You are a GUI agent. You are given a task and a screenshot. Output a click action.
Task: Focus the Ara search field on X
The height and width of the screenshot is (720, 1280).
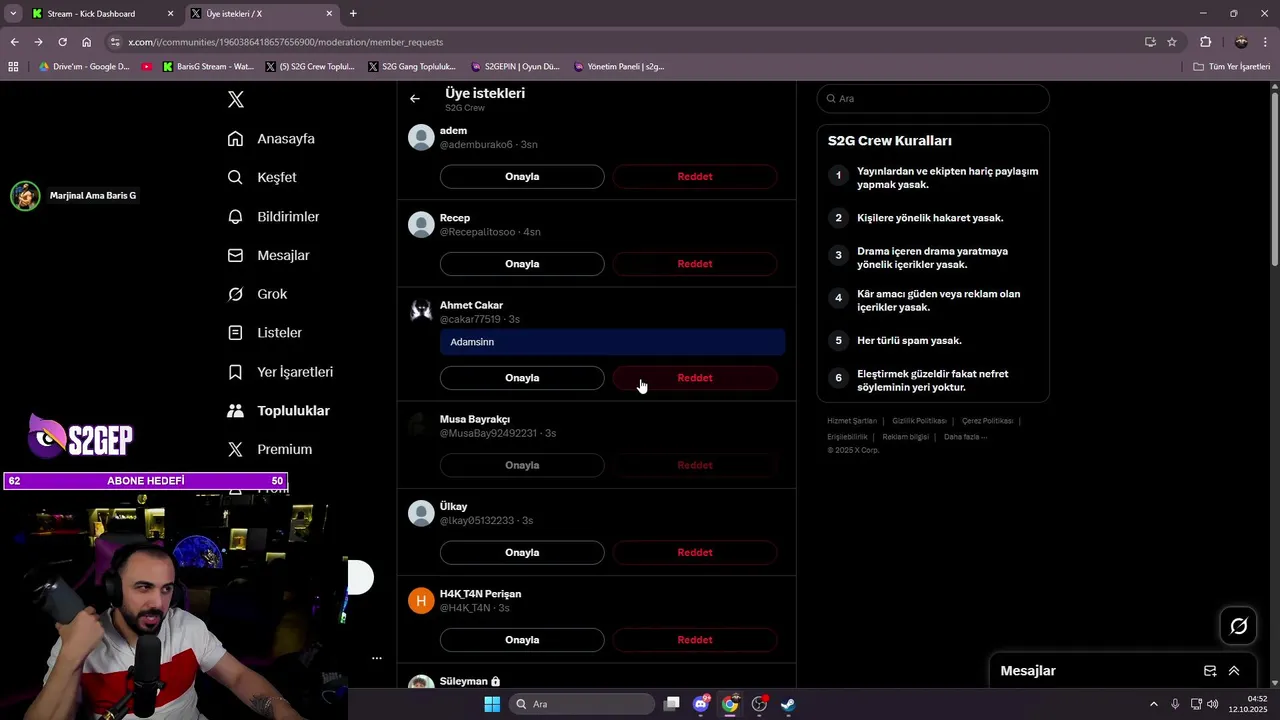[x=933, y=99]
